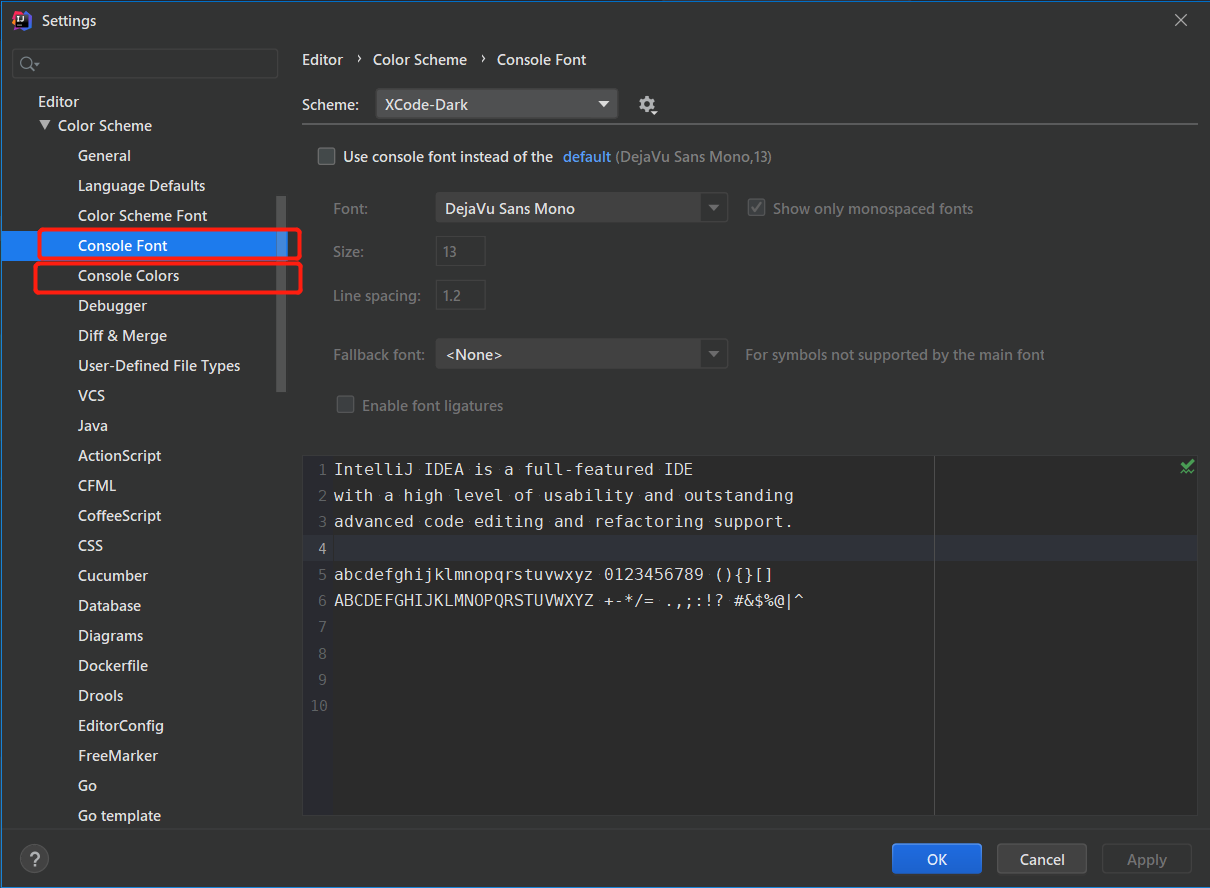Viewport: 1210px width, 888px height.
Task: Focus the settings search field
Action: (x=145, y=64)
